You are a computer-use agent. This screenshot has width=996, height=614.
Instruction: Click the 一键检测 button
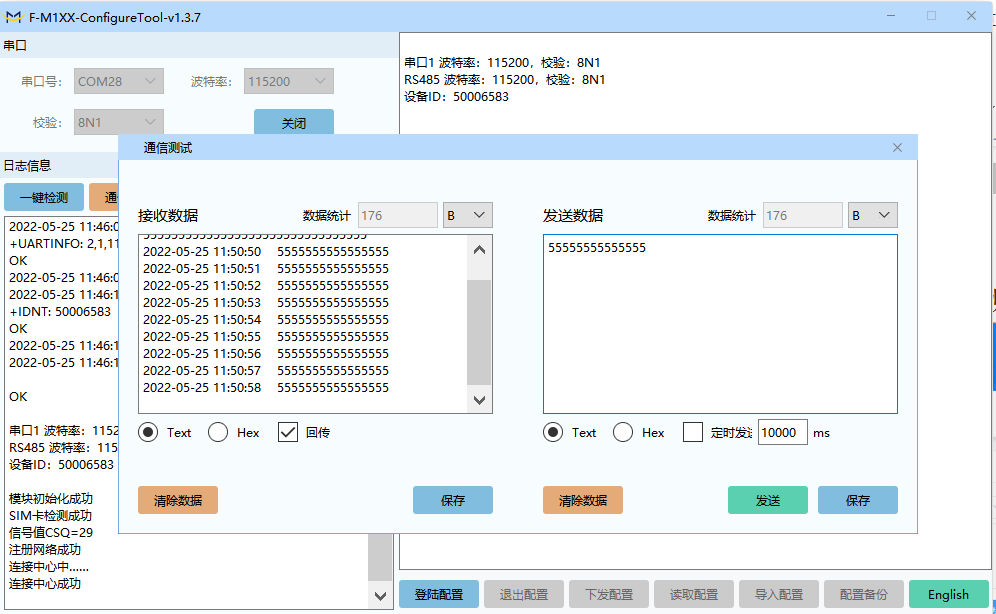[44, 197]
